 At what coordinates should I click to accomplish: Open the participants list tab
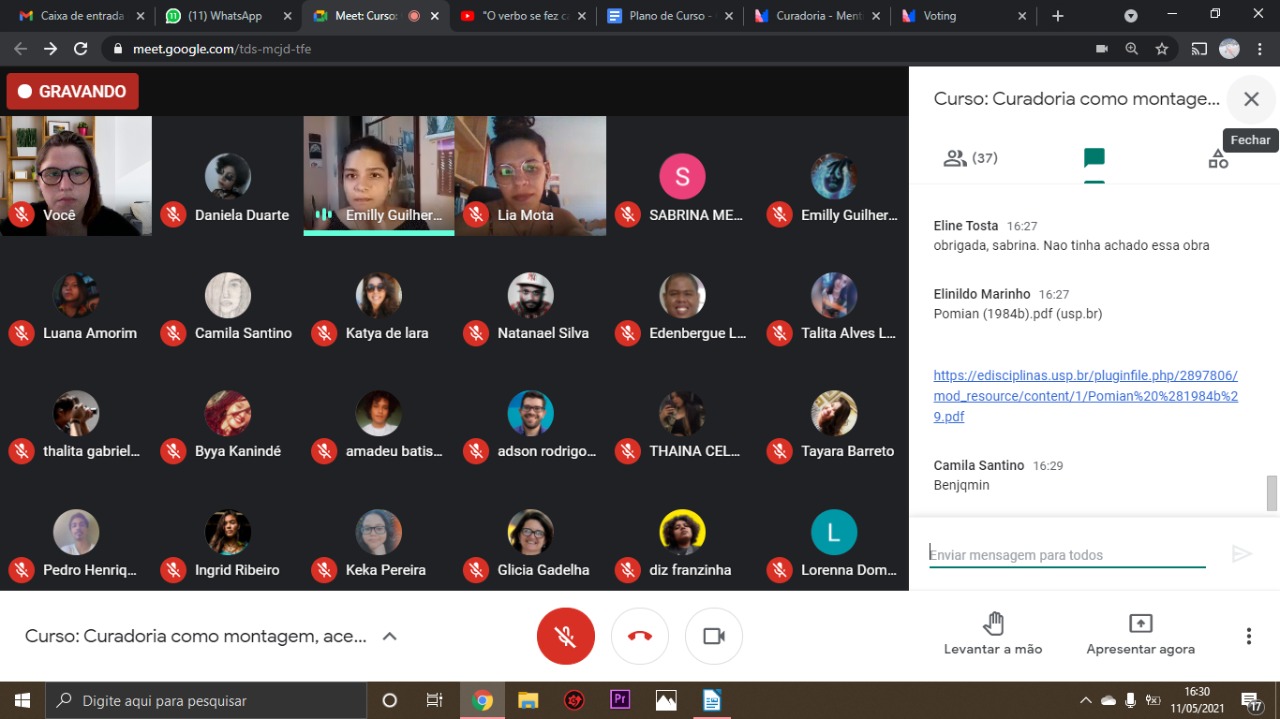click(970, 158)
